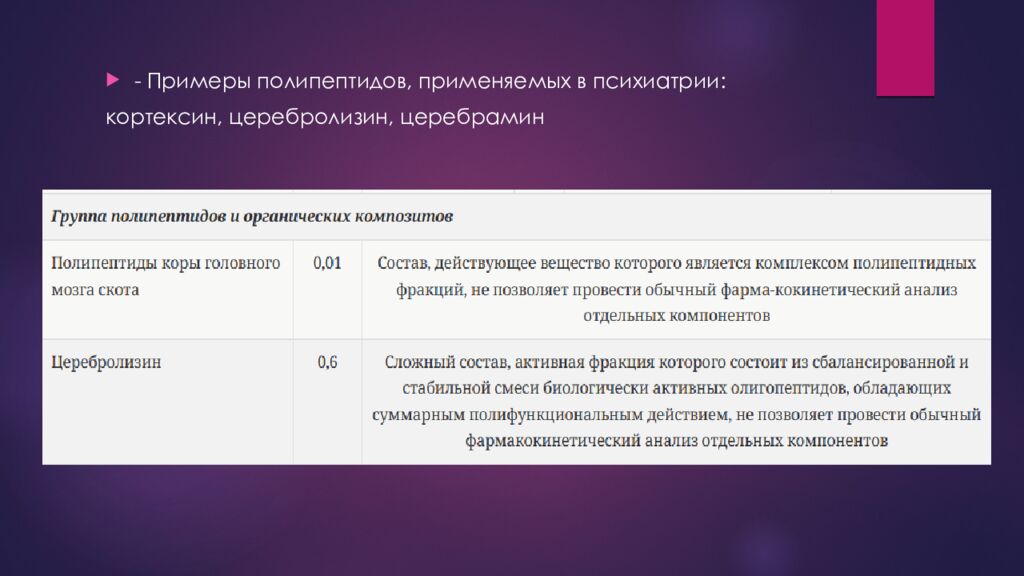The image size is (1024, 576).
Task: Click the description starting "Сложный состав, активная фракция"
Action: 676,400
